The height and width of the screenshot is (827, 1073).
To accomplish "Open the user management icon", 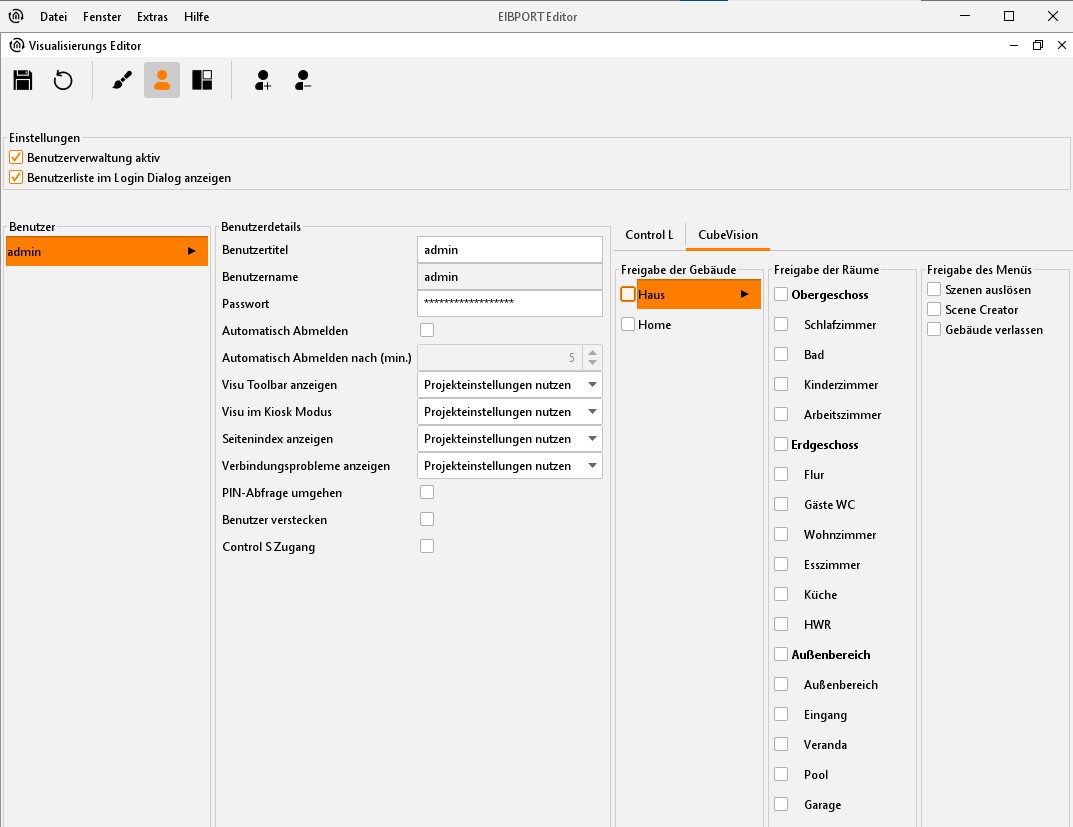I will [162, 81].
